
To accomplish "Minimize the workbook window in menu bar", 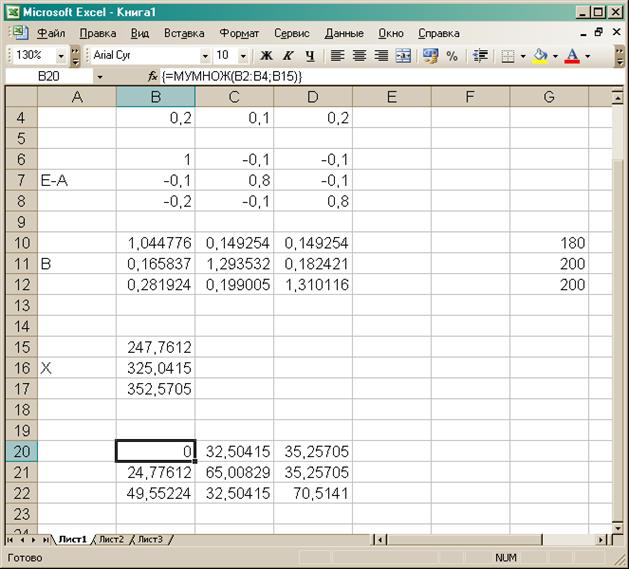I will point(583,33).
